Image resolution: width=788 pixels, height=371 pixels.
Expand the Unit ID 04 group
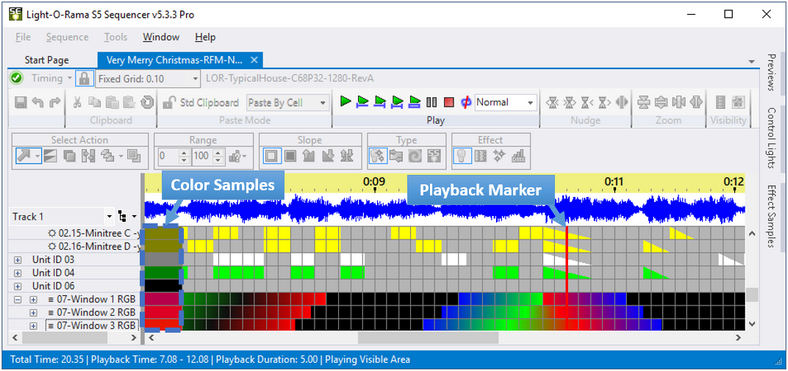click(x=18, y=273)
